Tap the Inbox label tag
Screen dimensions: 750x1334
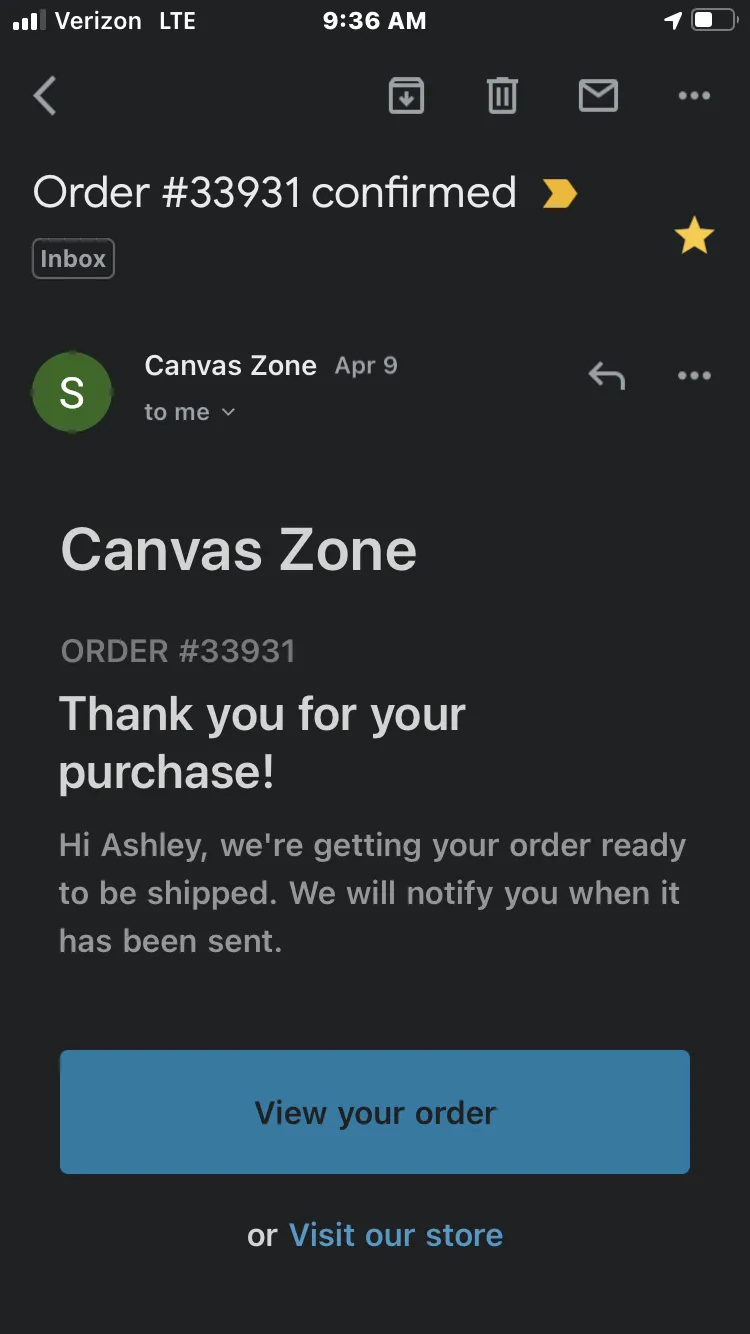point(73,259)
